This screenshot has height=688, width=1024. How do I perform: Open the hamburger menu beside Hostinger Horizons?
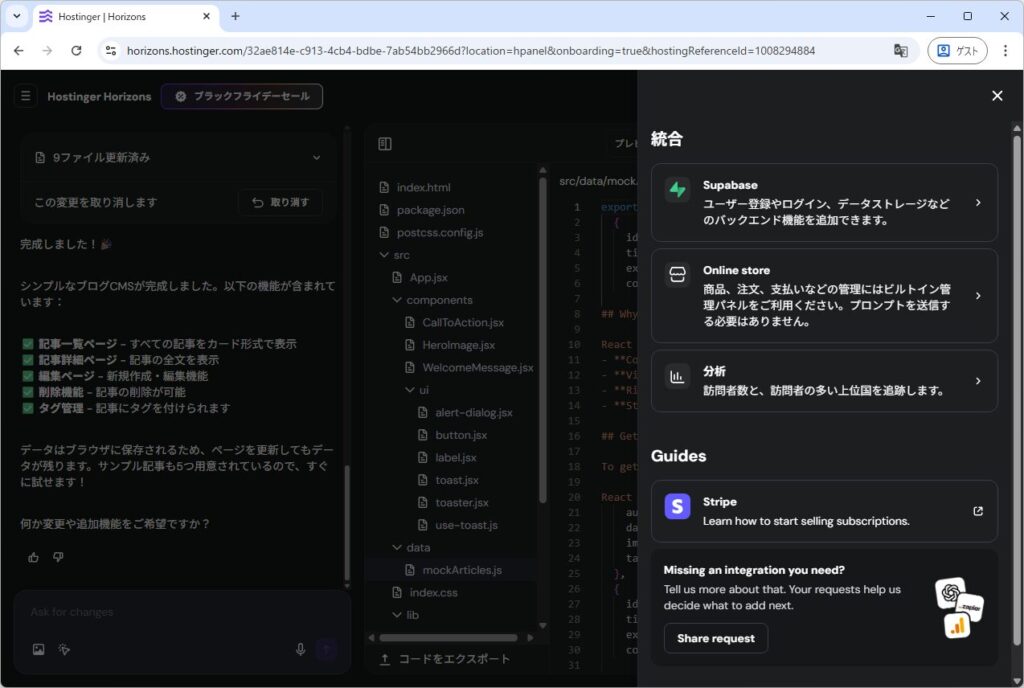click(x=26, y=97)
